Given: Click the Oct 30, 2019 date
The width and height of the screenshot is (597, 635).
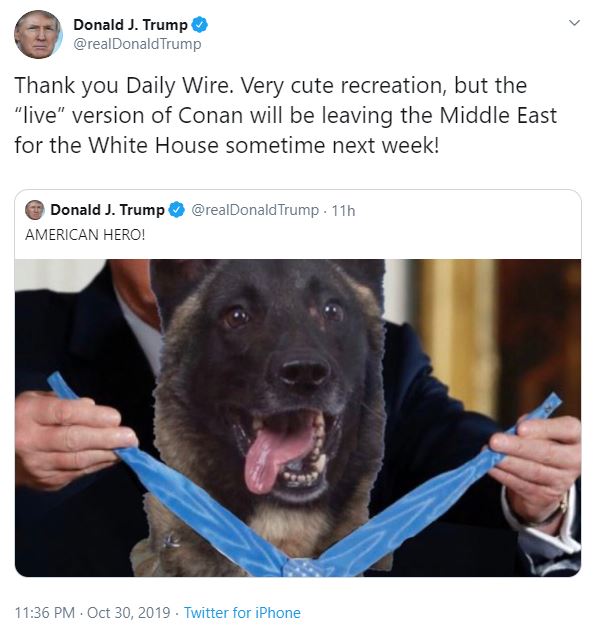Looking at the screenshot, I should (x=128, y=612).
